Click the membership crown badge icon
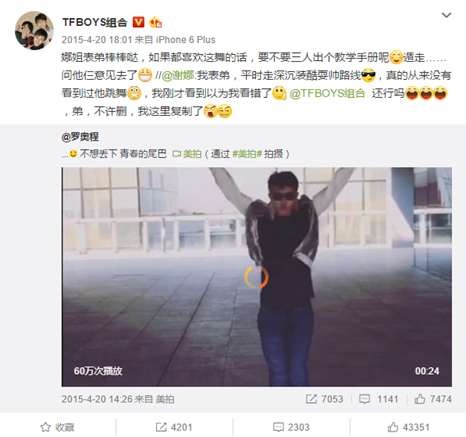 click(156, 22)
